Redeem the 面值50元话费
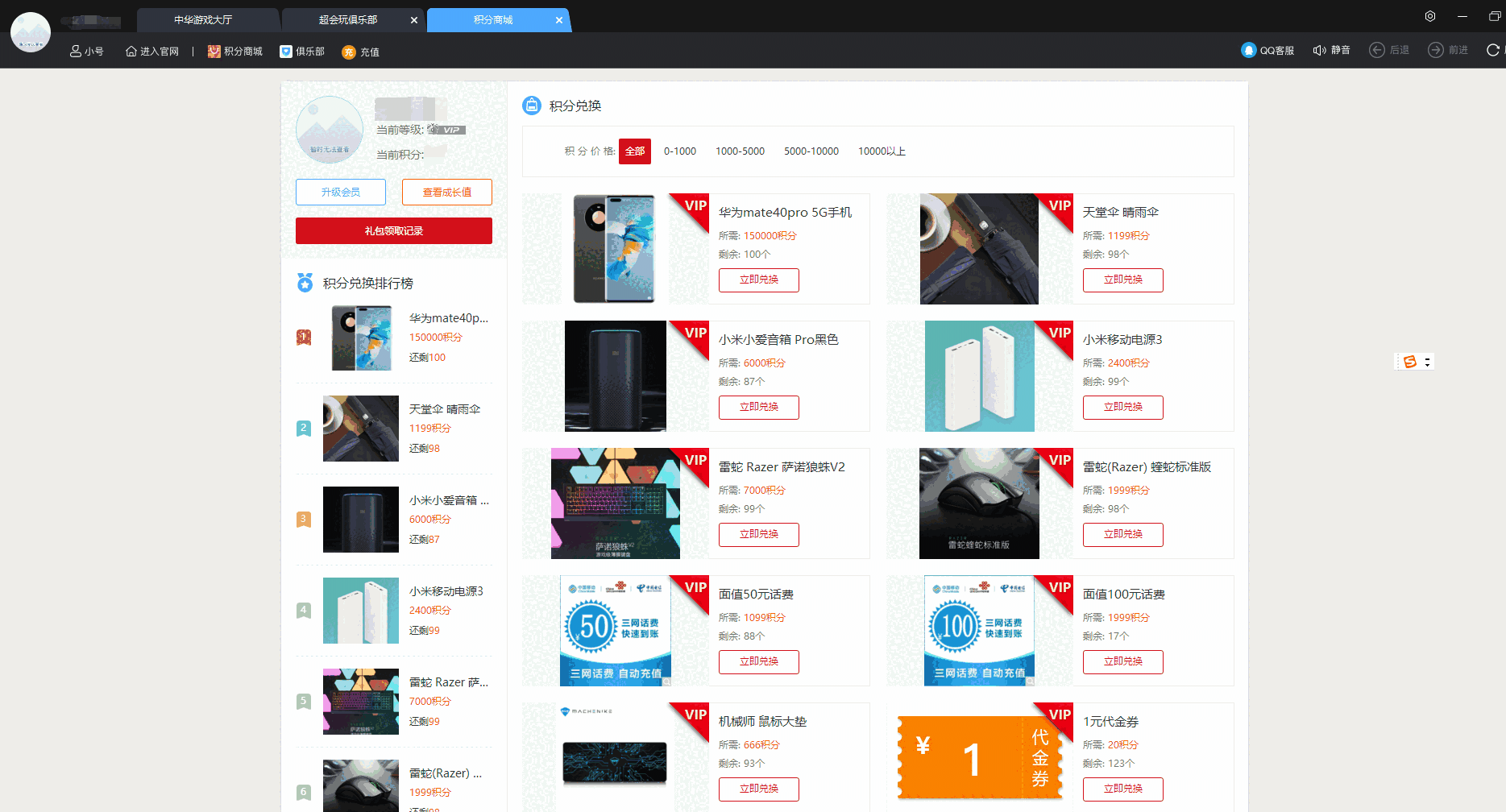The width and height of the screenshot is (1506, 812). click(x=759, y=662)
